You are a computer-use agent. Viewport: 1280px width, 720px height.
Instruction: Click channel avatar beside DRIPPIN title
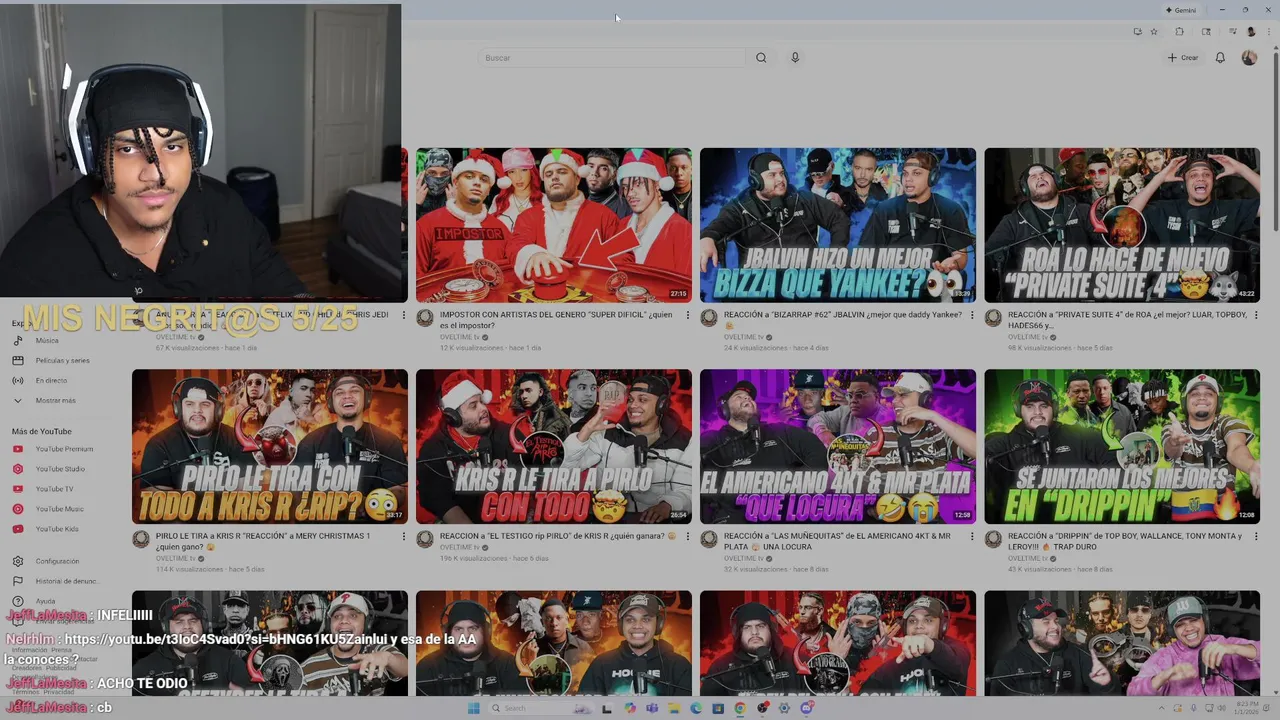[x=993, y=539]
